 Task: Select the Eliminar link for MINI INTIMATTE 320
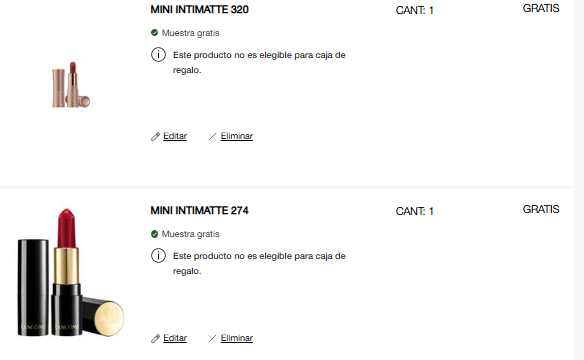[237, 136]
